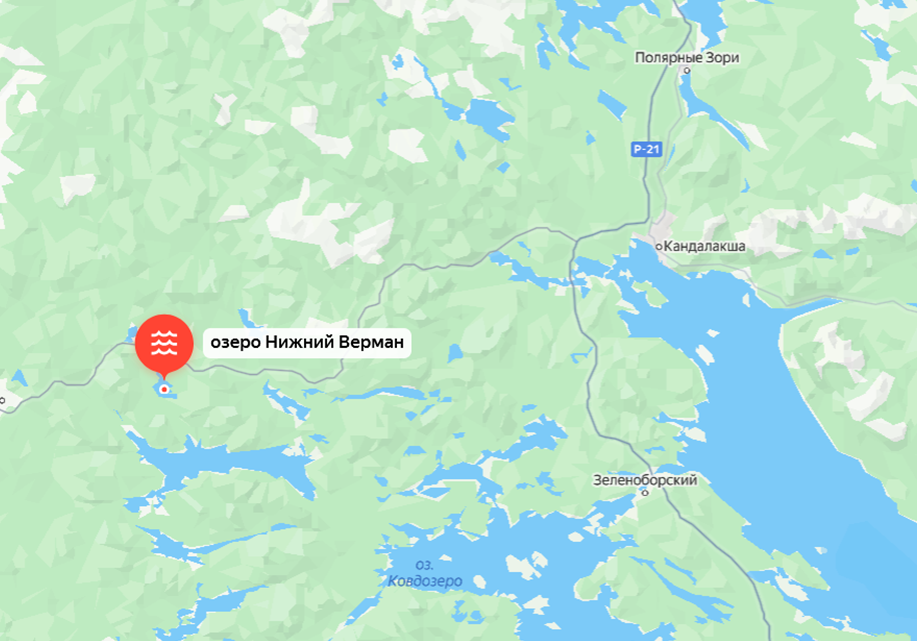Click the Р-21 highway shield

pos(646,149)
